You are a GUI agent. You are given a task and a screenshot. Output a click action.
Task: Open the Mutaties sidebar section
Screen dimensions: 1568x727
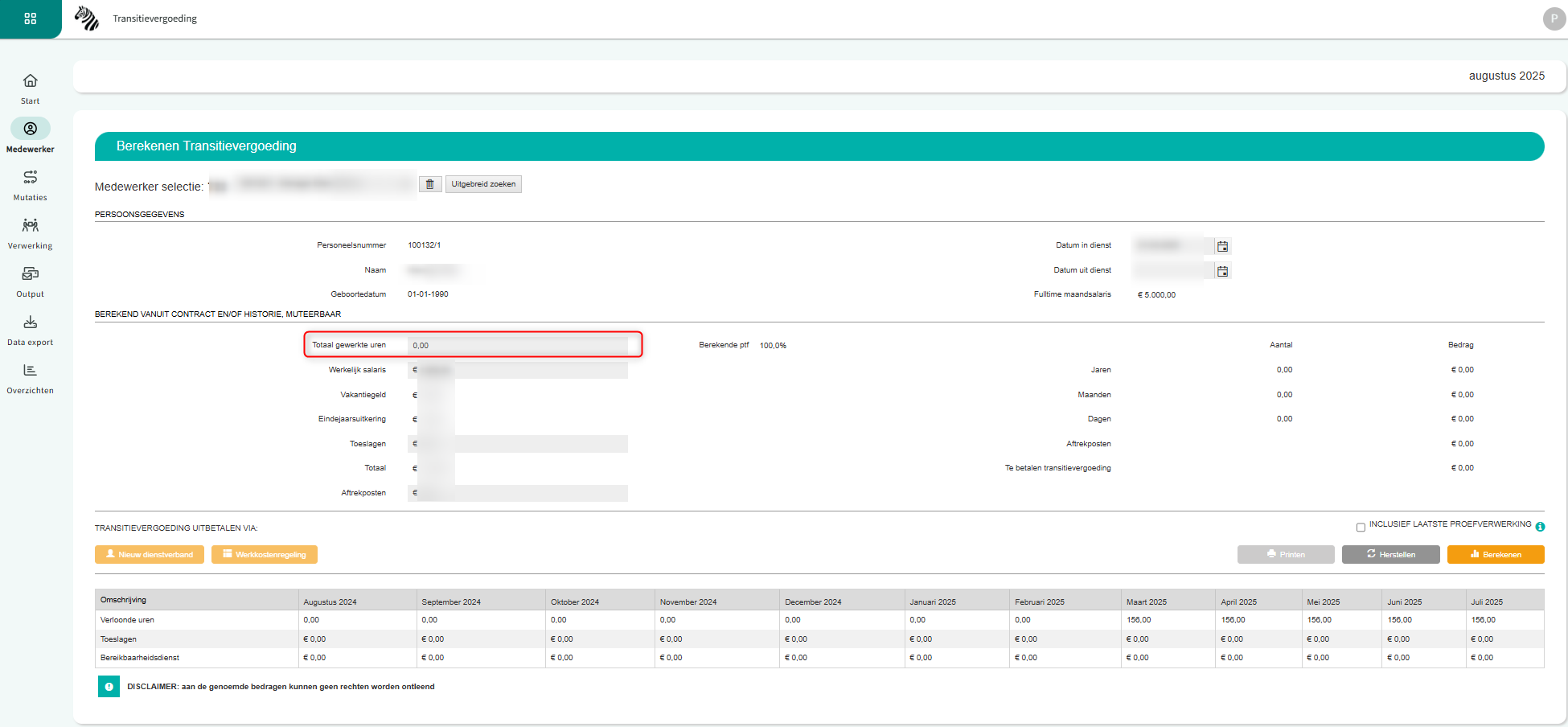click(31, 178)
